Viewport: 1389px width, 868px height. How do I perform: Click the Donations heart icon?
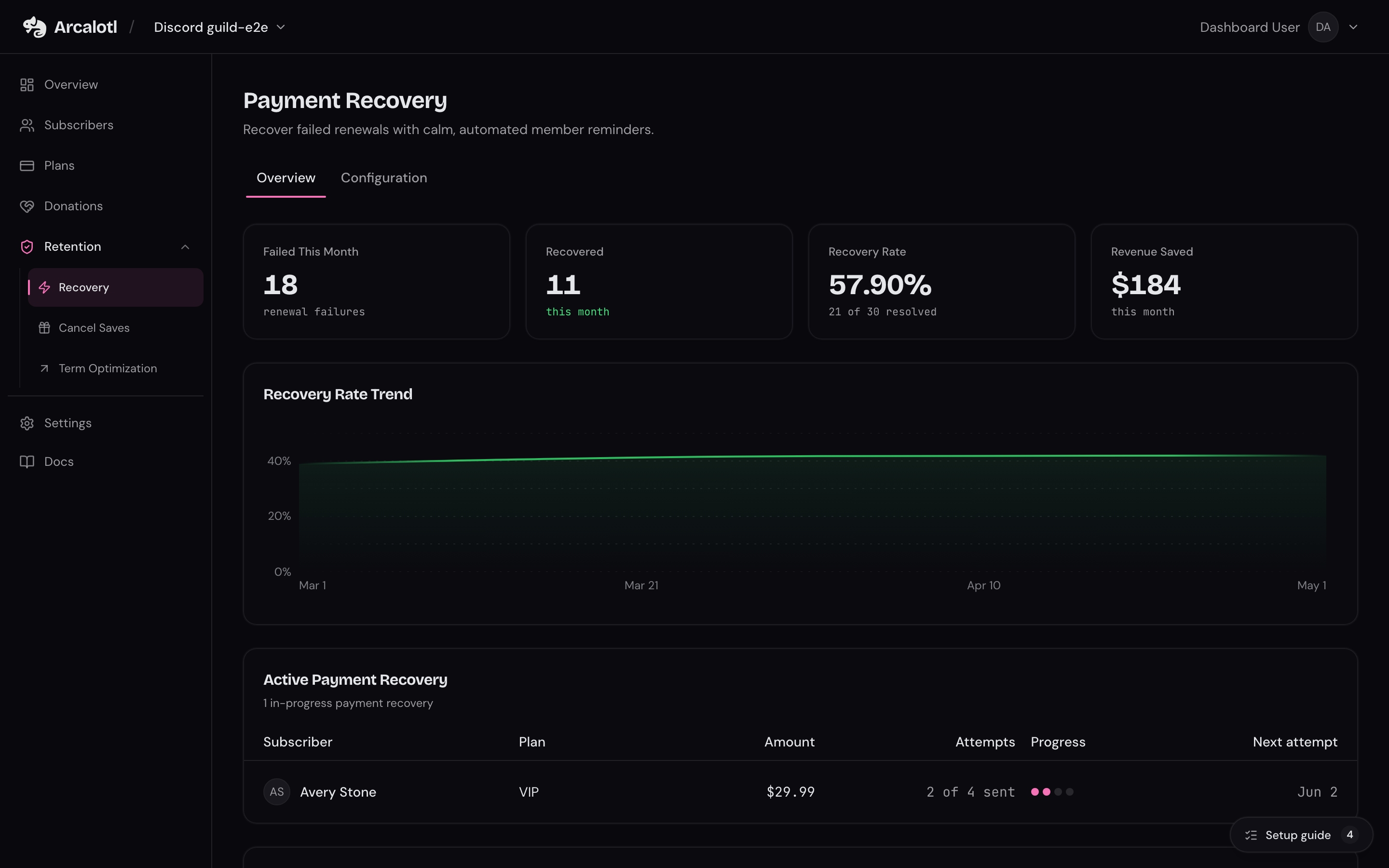coord(27,206)
